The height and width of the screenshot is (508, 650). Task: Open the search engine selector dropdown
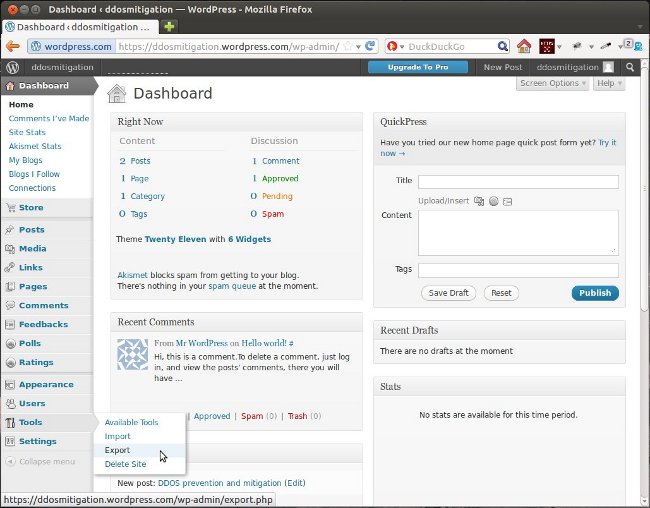(396, 46)
